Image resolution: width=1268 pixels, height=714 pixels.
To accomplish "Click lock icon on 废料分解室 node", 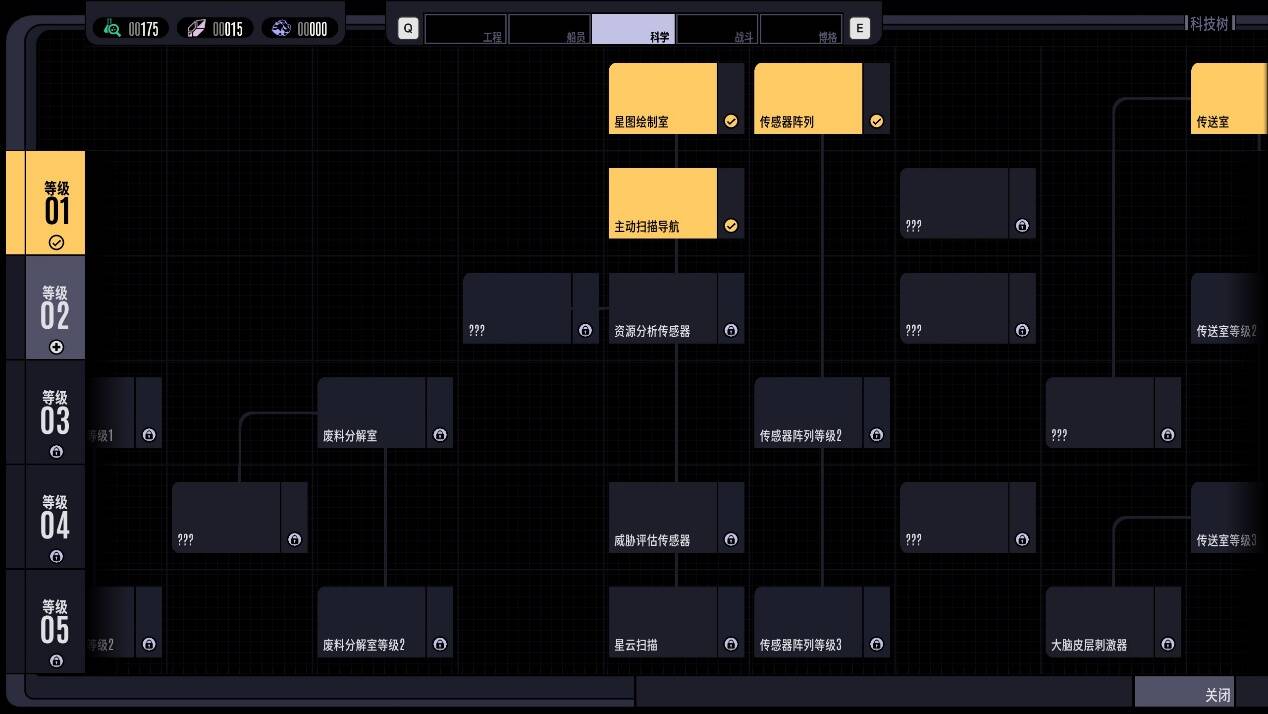I will [x=440, y=435].
